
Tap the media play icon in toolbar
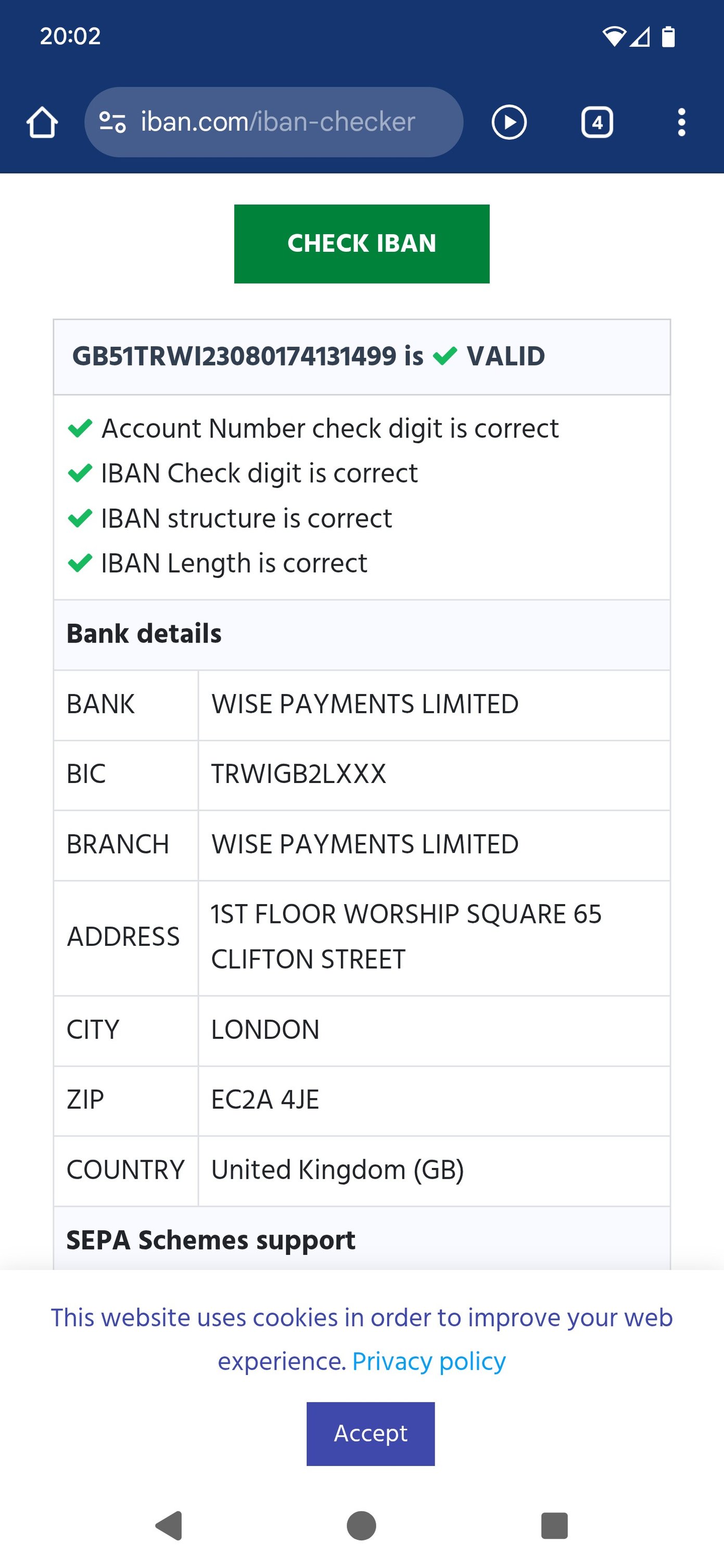tap(509, 122)
